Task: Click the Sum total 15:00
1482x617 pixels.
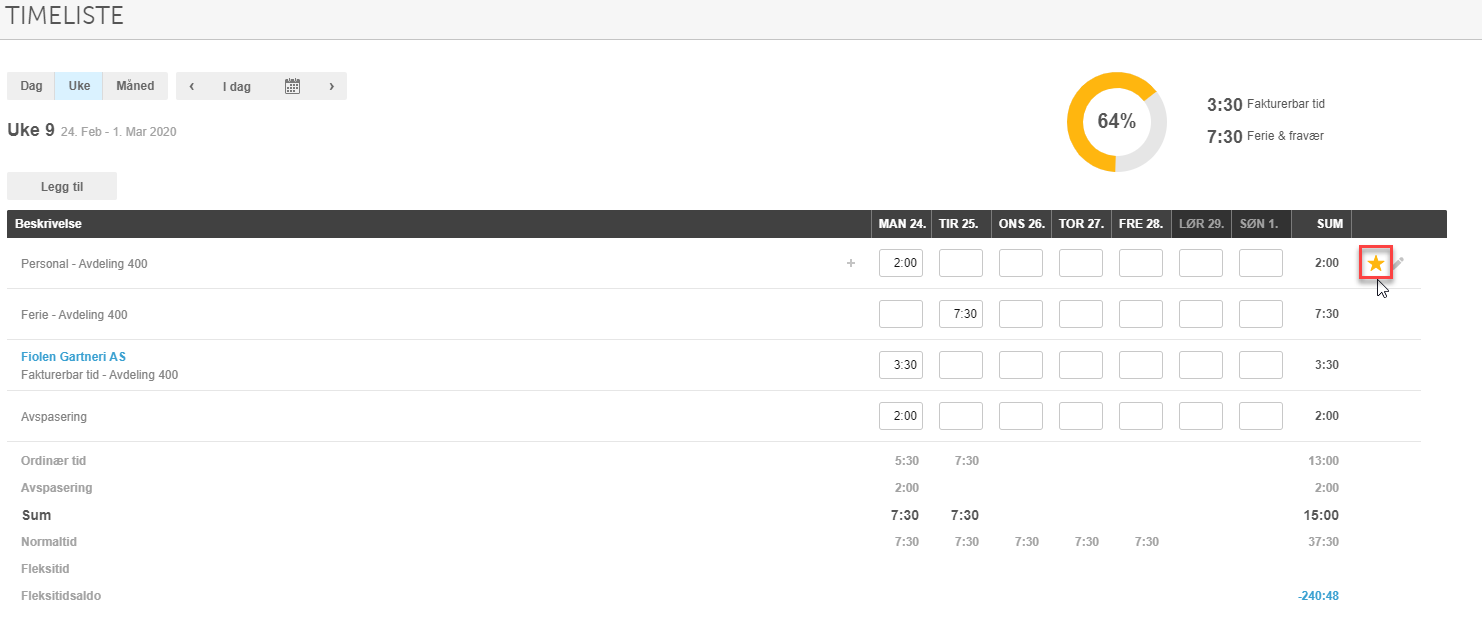Action: click(x=1322, y=516)
